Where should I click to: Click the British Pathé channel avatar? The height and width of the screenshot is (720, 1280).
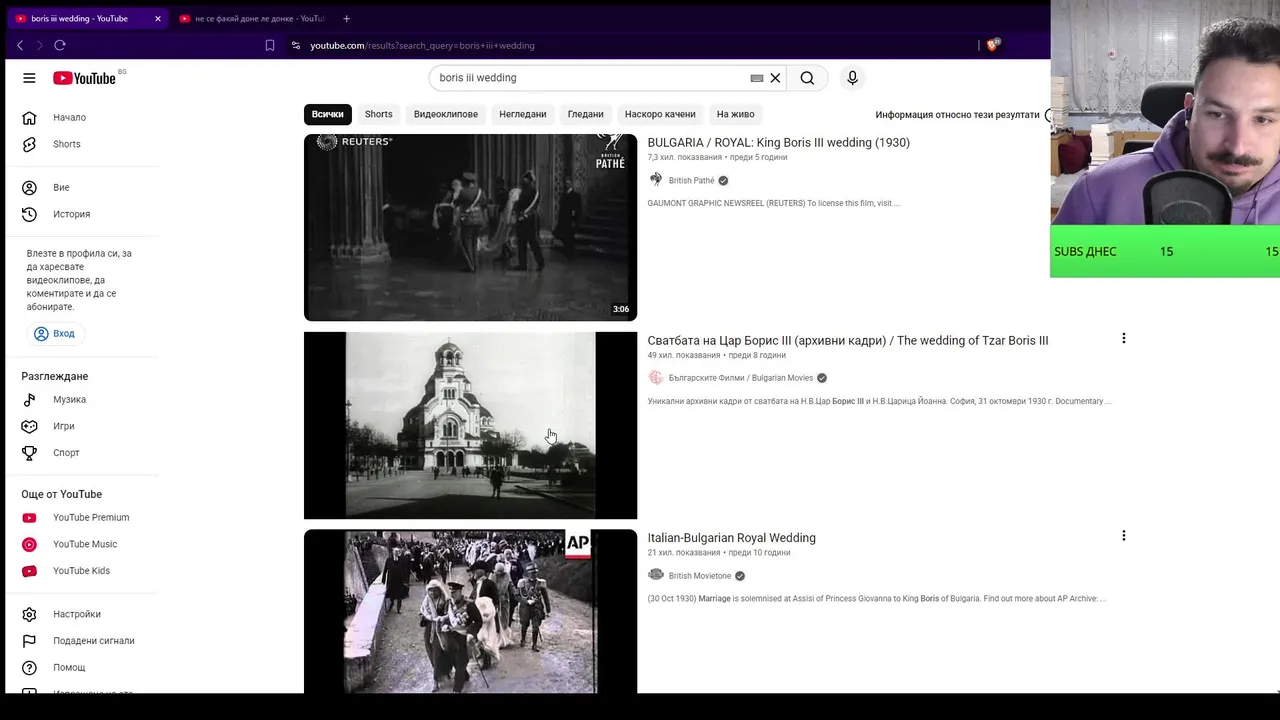pos(656,180)
